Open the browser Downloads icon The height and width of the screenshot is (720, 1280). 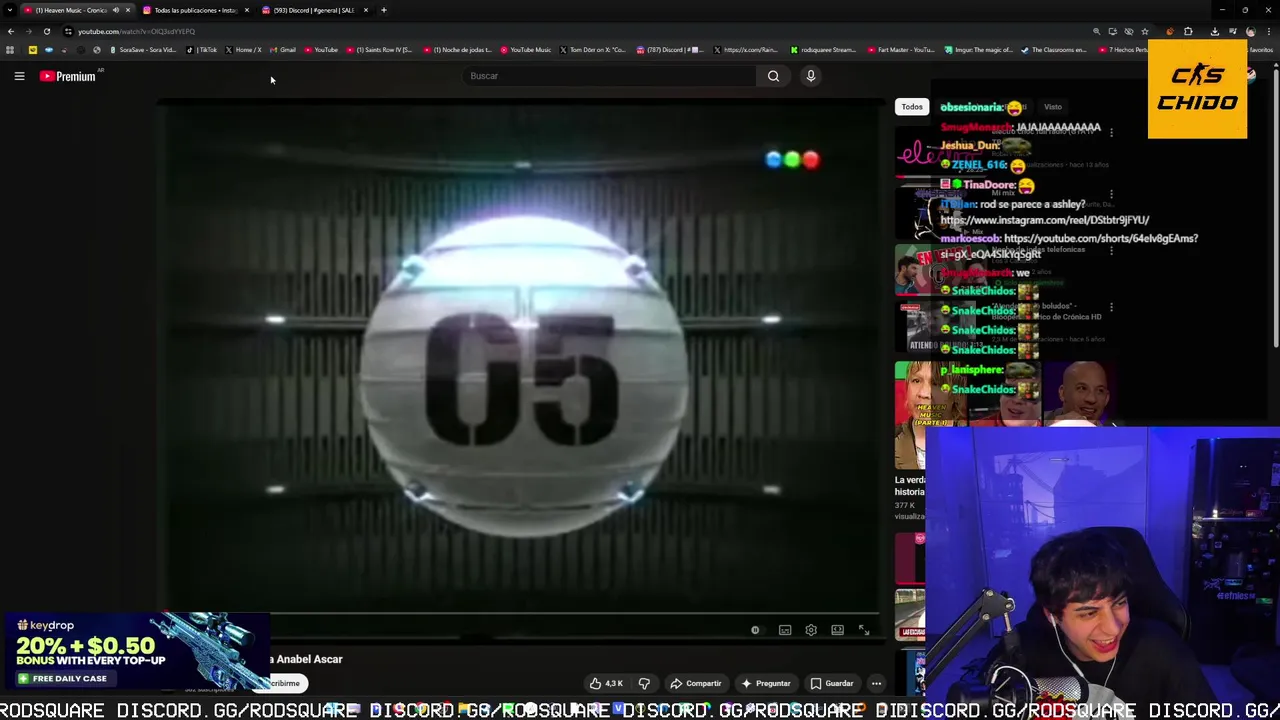(x=1214, y=31)
